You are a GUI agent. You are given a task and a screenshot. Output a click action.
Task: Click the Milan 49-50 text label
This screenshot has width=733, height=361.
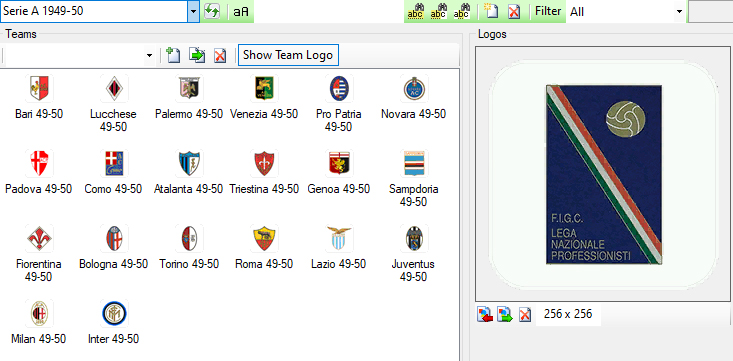pyautogui.click(x=38, y=339)
